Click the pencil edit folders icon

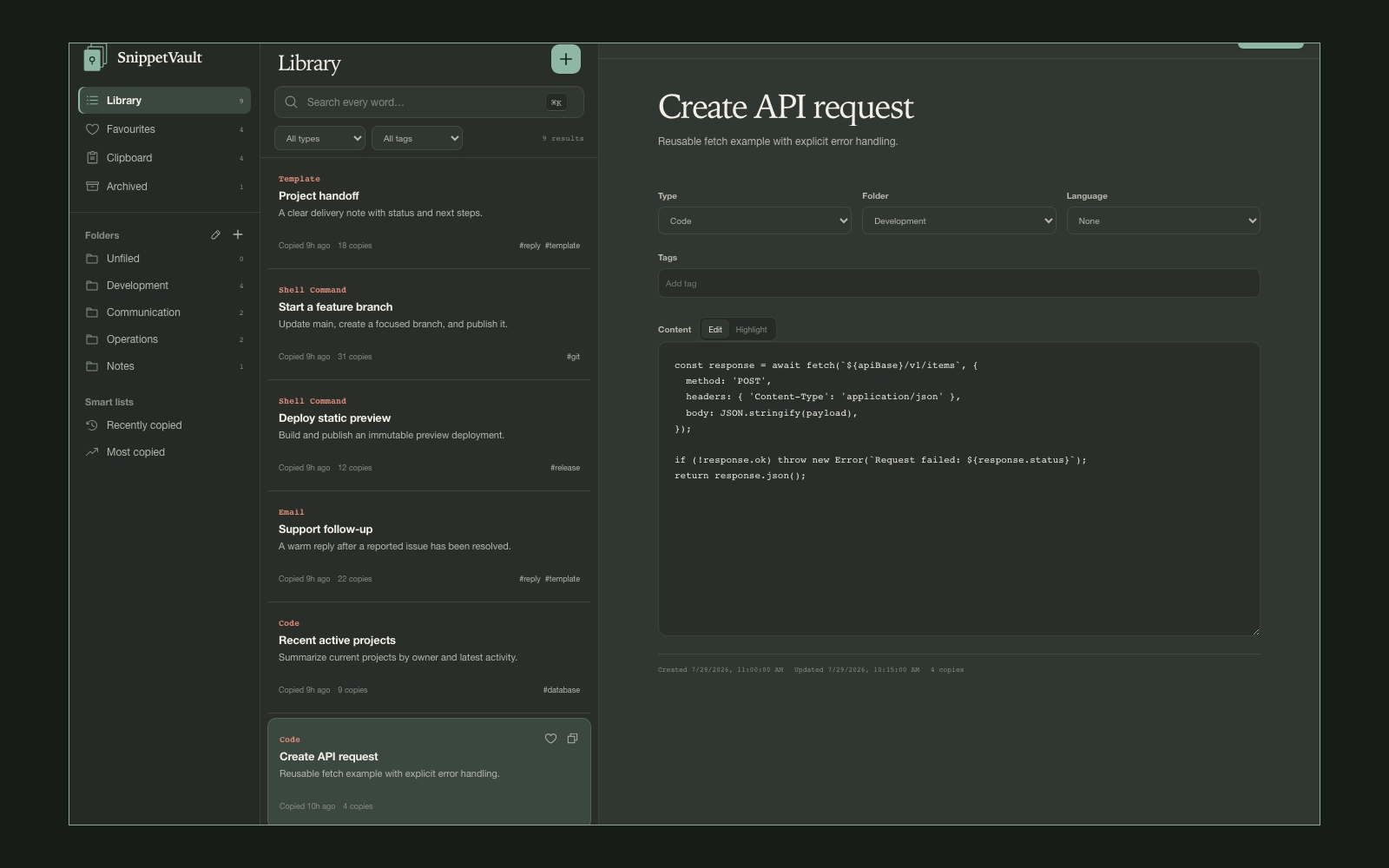[x=215, y=234]
